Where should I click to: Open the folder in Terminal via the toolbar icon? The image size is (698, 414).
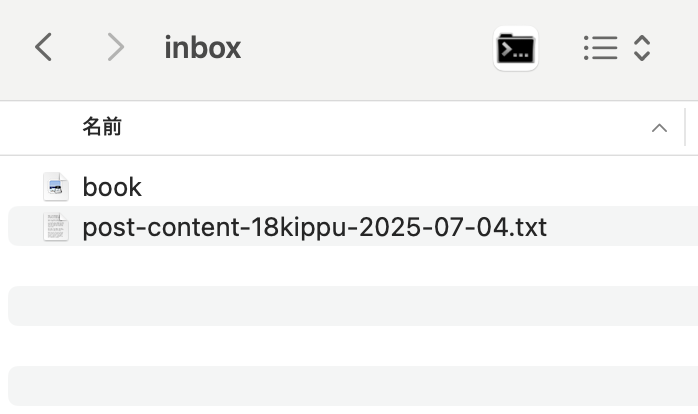515,48
